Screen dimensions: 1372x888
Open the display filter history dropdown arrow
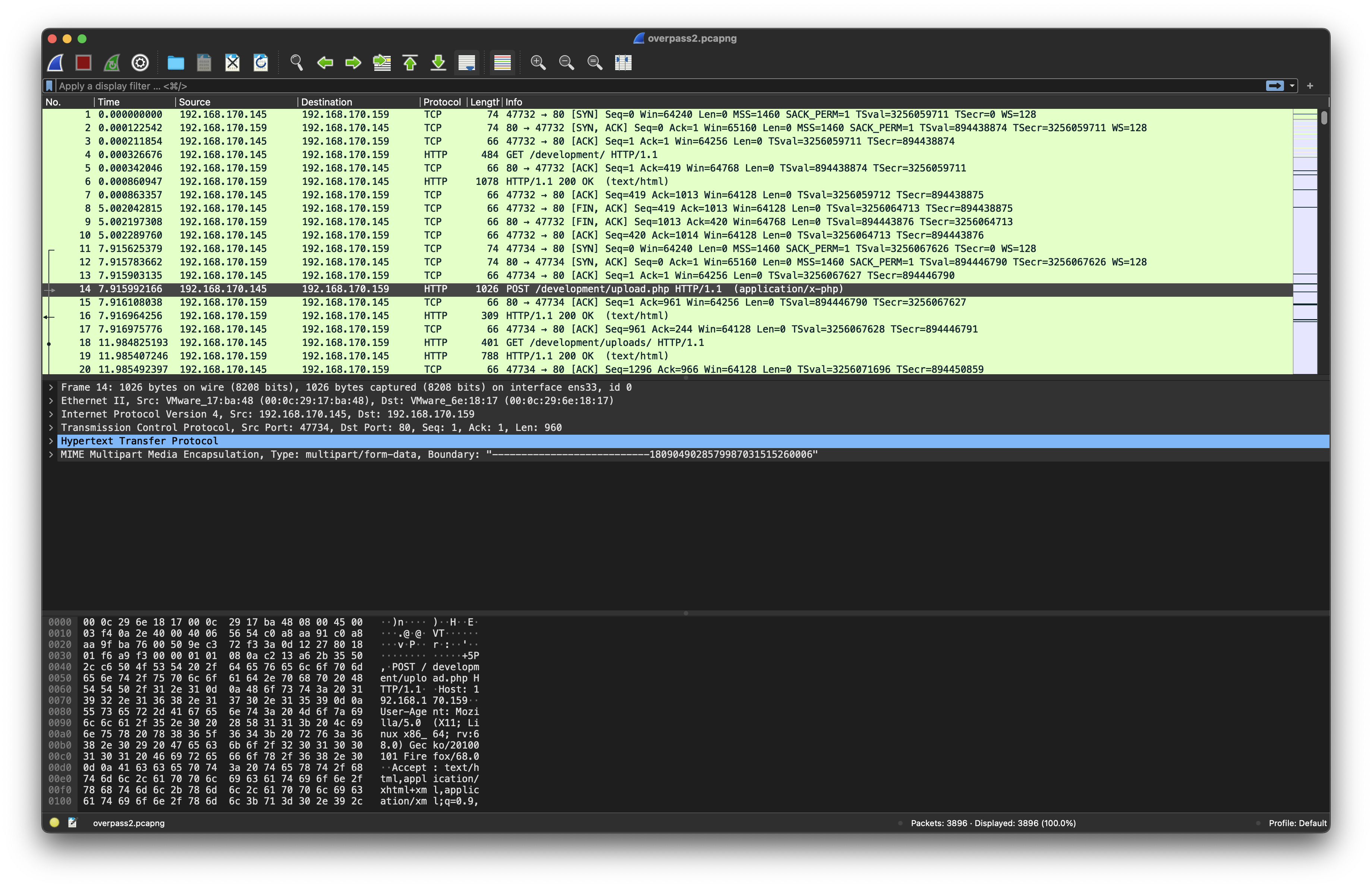click(1292, 86)
